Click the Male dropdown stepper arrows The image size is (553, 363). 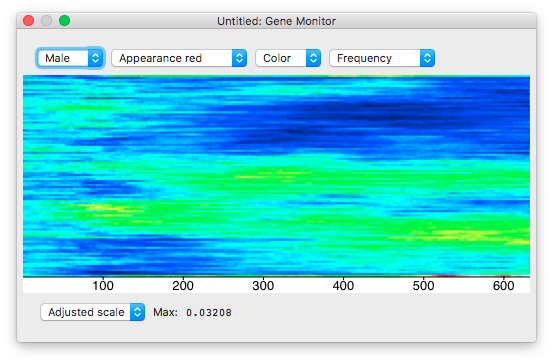95,58
